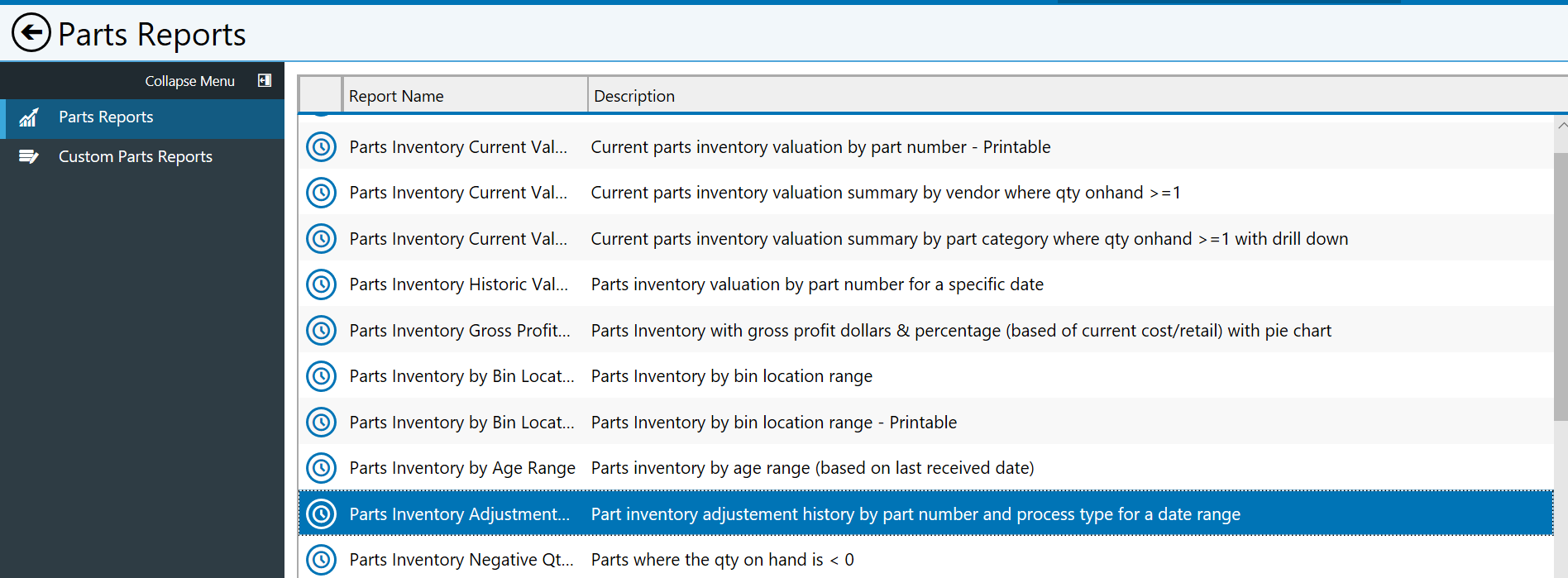The height and width of the screenshot is (578, 1568).
Task: Click the chart icon next to Parts Reports
Action: [29, 117]
